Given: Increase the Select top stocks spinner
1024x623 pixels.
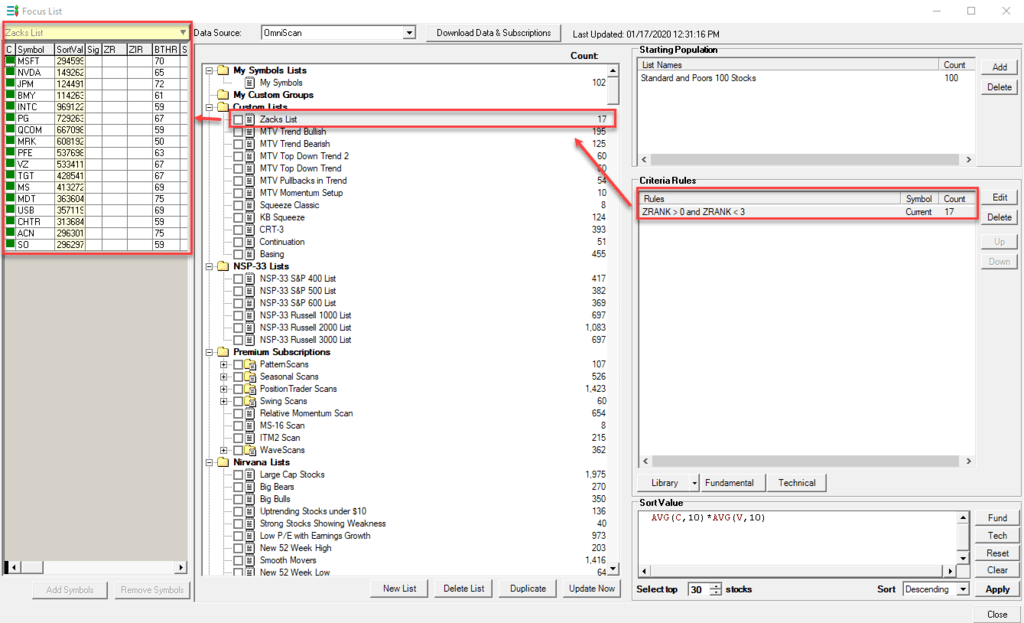Looking at the screenshot, I should pyautogui.click(x=715, y=586).
